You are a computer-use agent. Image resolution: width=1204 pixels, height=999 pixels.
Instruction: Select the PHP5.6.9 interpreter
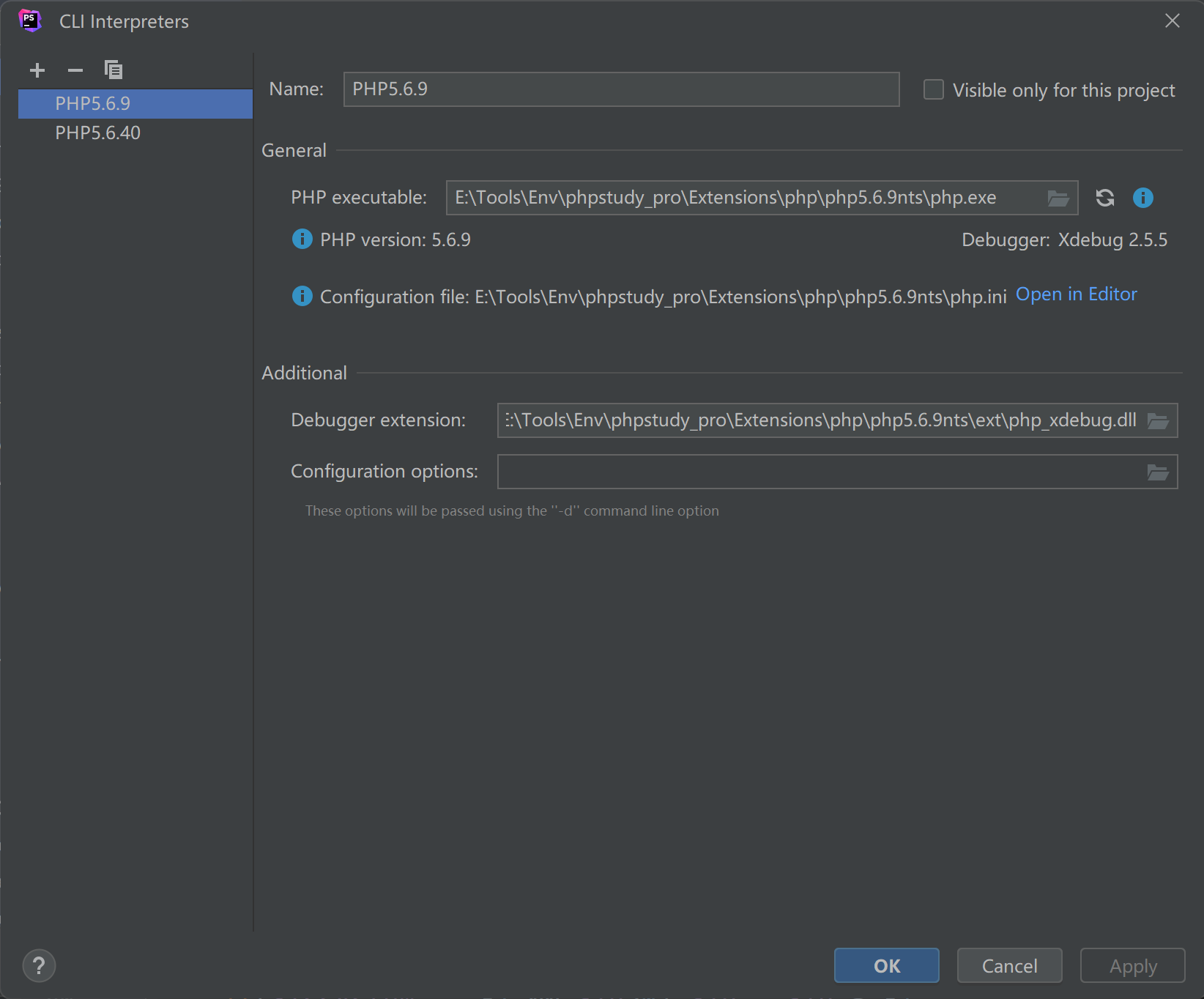[x=93, y=104]
